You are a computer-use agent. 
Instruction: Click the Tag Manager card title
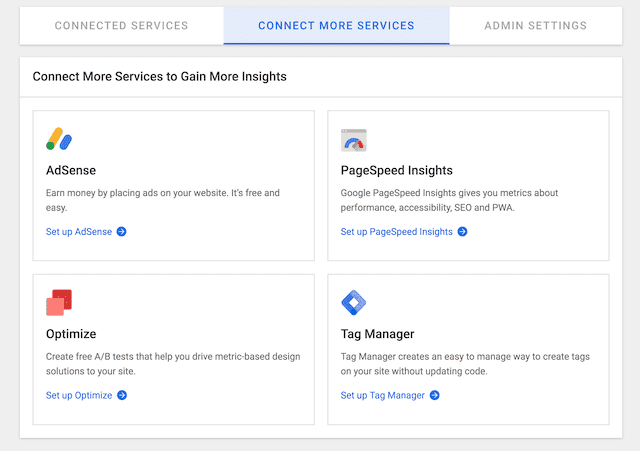378,334
